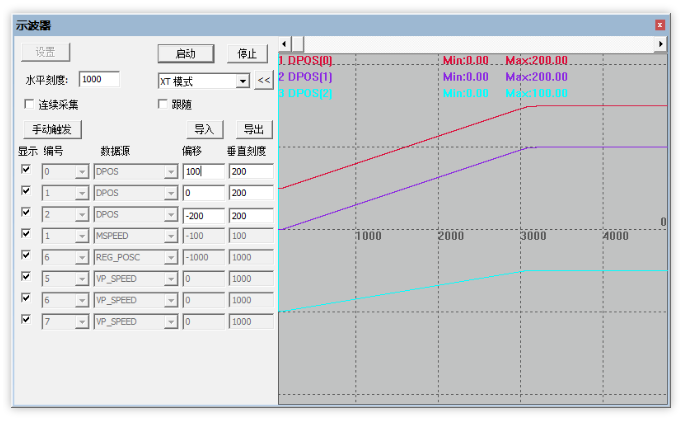Open number dropdown in REG_POSC row
This screenshot has width=683, height=421.
(x=81, y=258)
